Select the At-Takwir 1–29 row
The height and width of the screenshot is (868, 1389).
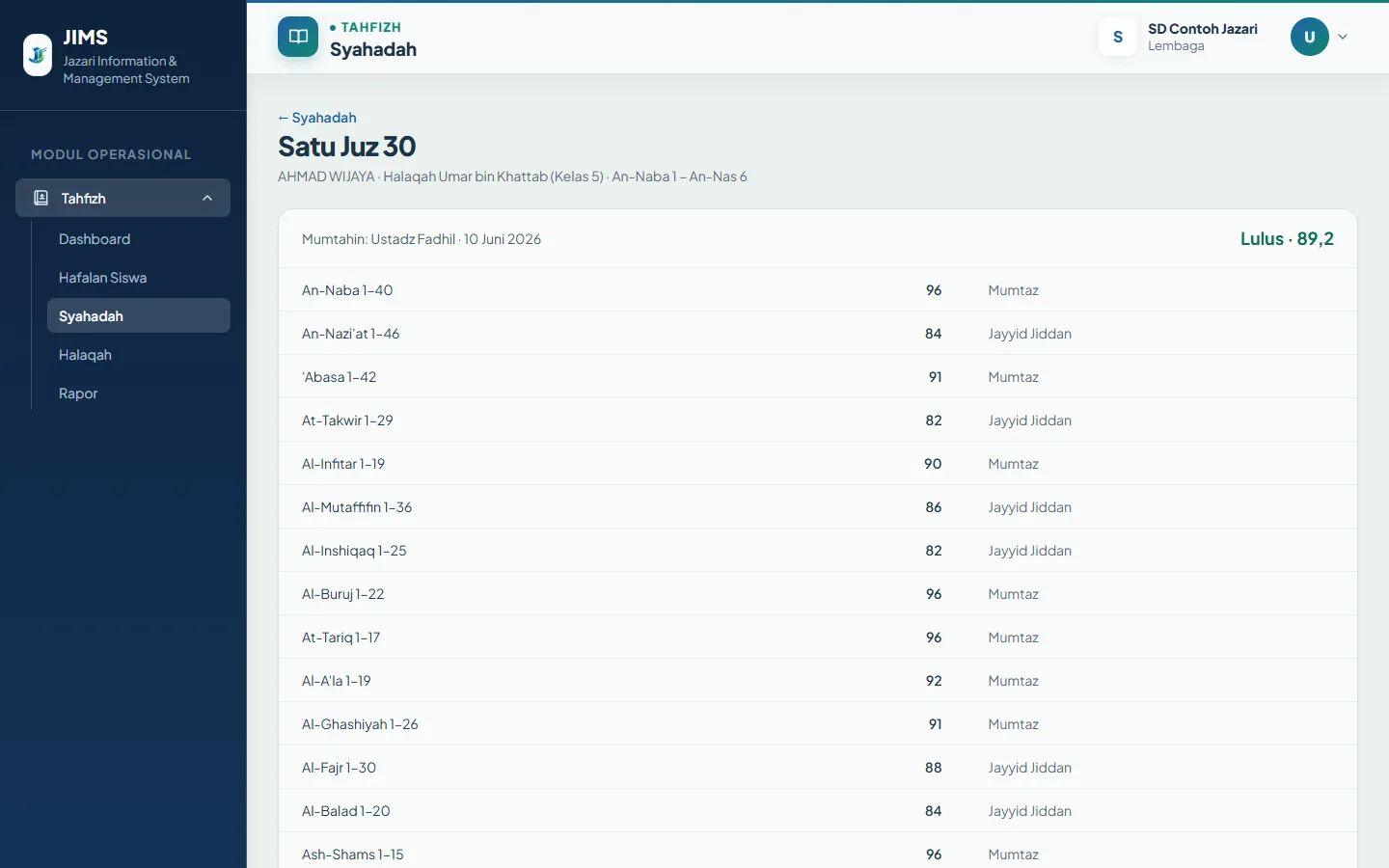coord(818,420)
